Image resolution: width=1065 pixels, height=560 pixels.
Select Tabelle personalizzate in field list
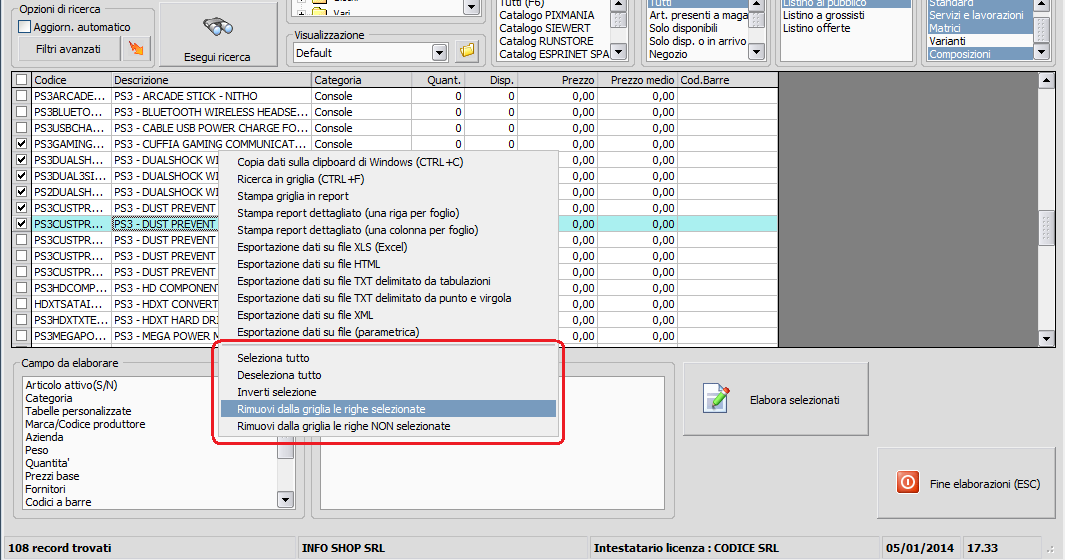(78, 410)
